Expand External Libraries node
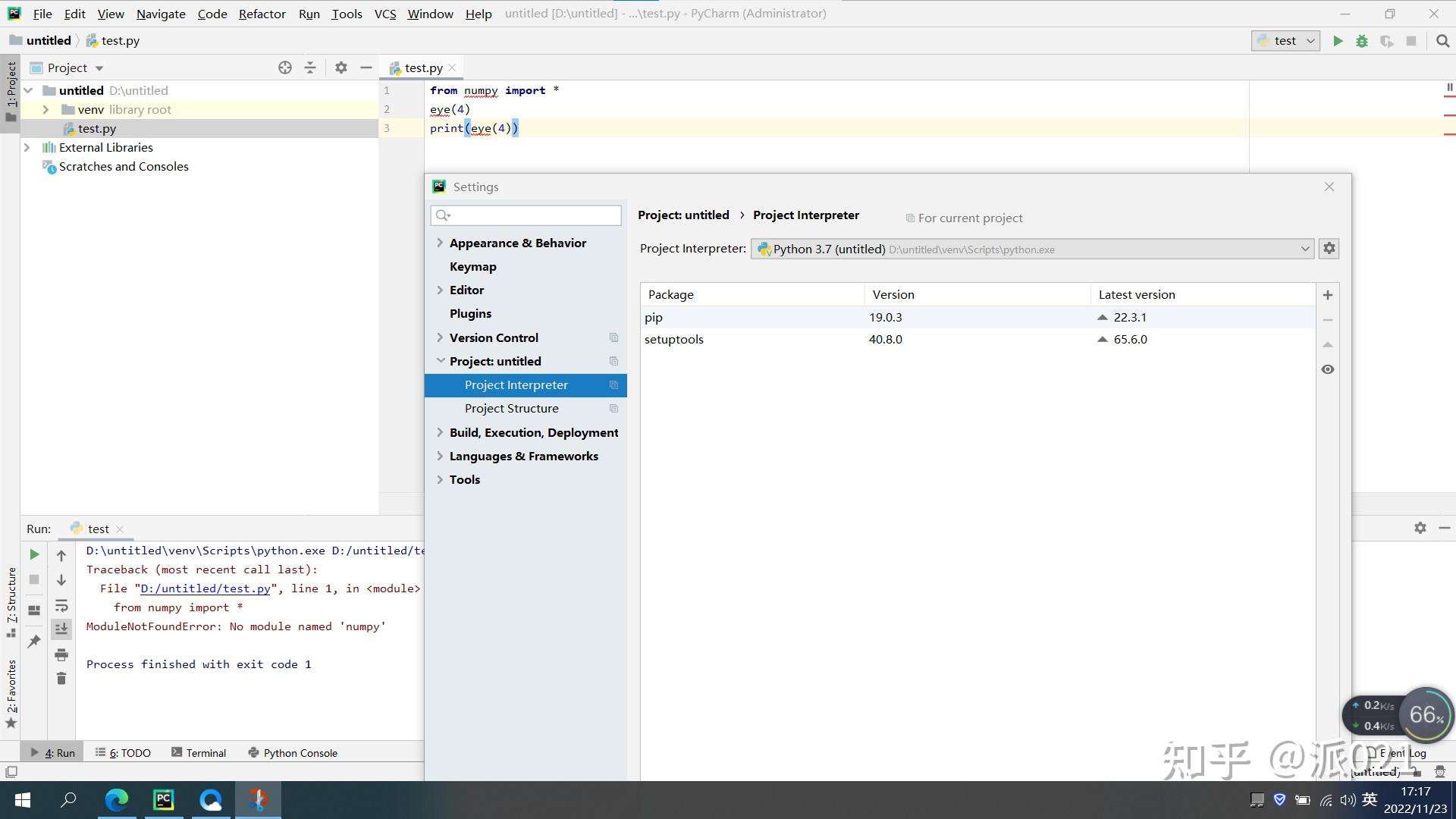This screenshot has width=1456, height=819. tap(27, 147)
